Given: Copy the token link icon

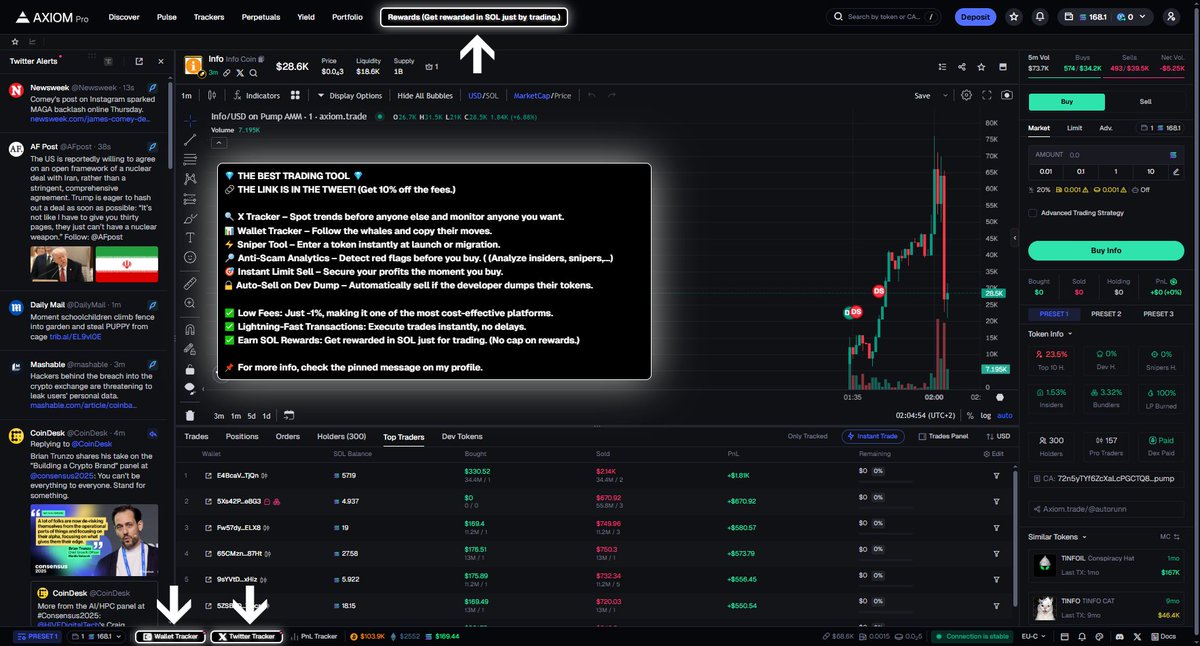Looking at the screenshot, I should tap(227, 73).
